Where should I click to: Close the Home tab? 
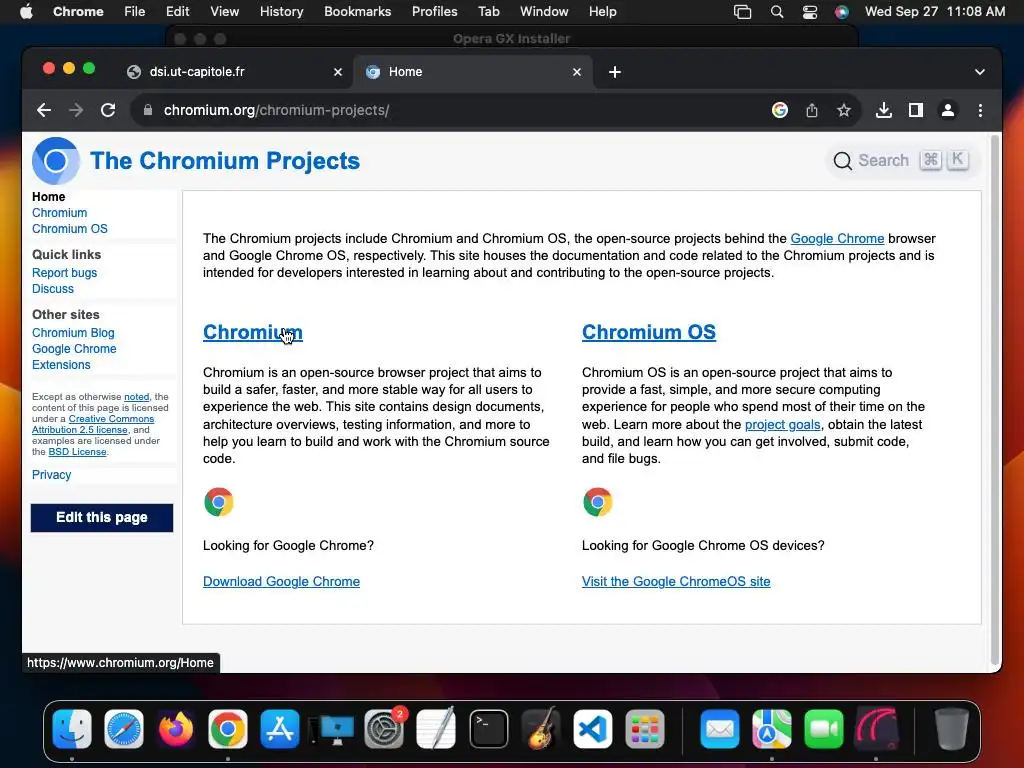[577, 72]
